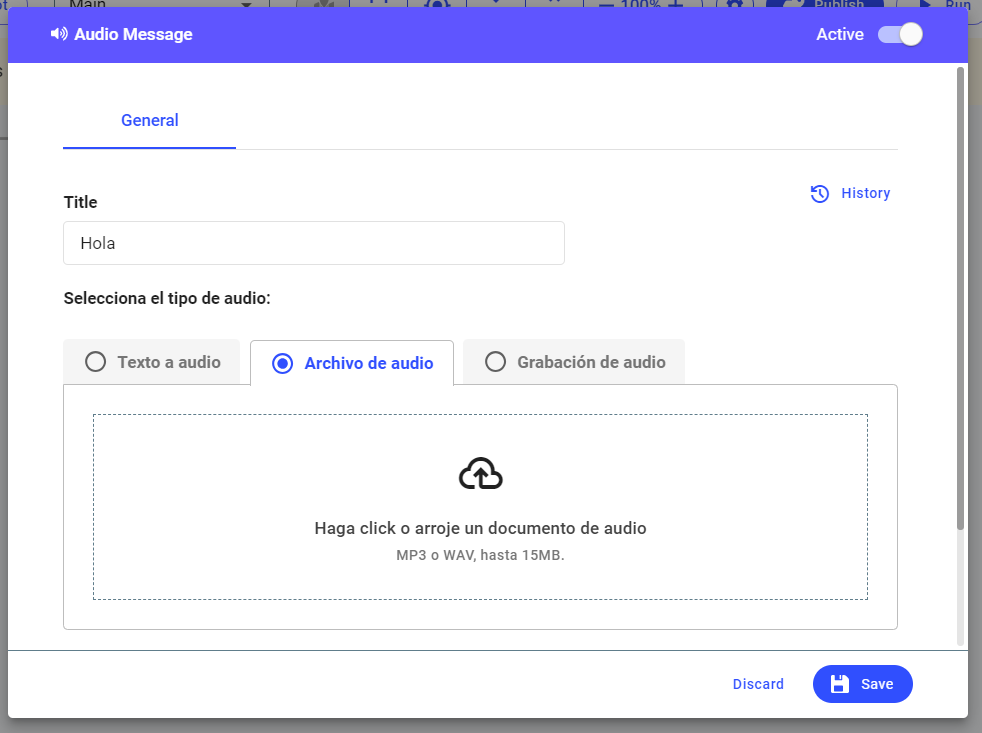
Task: Select the Texto a audio radio button
Action: [95, 362]
